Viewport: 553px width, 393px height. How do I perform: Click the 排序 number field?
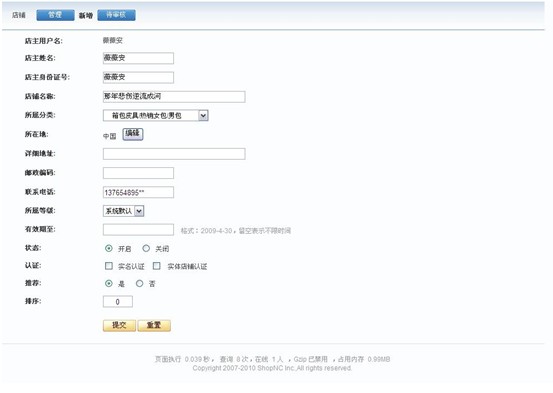[118, 302]
